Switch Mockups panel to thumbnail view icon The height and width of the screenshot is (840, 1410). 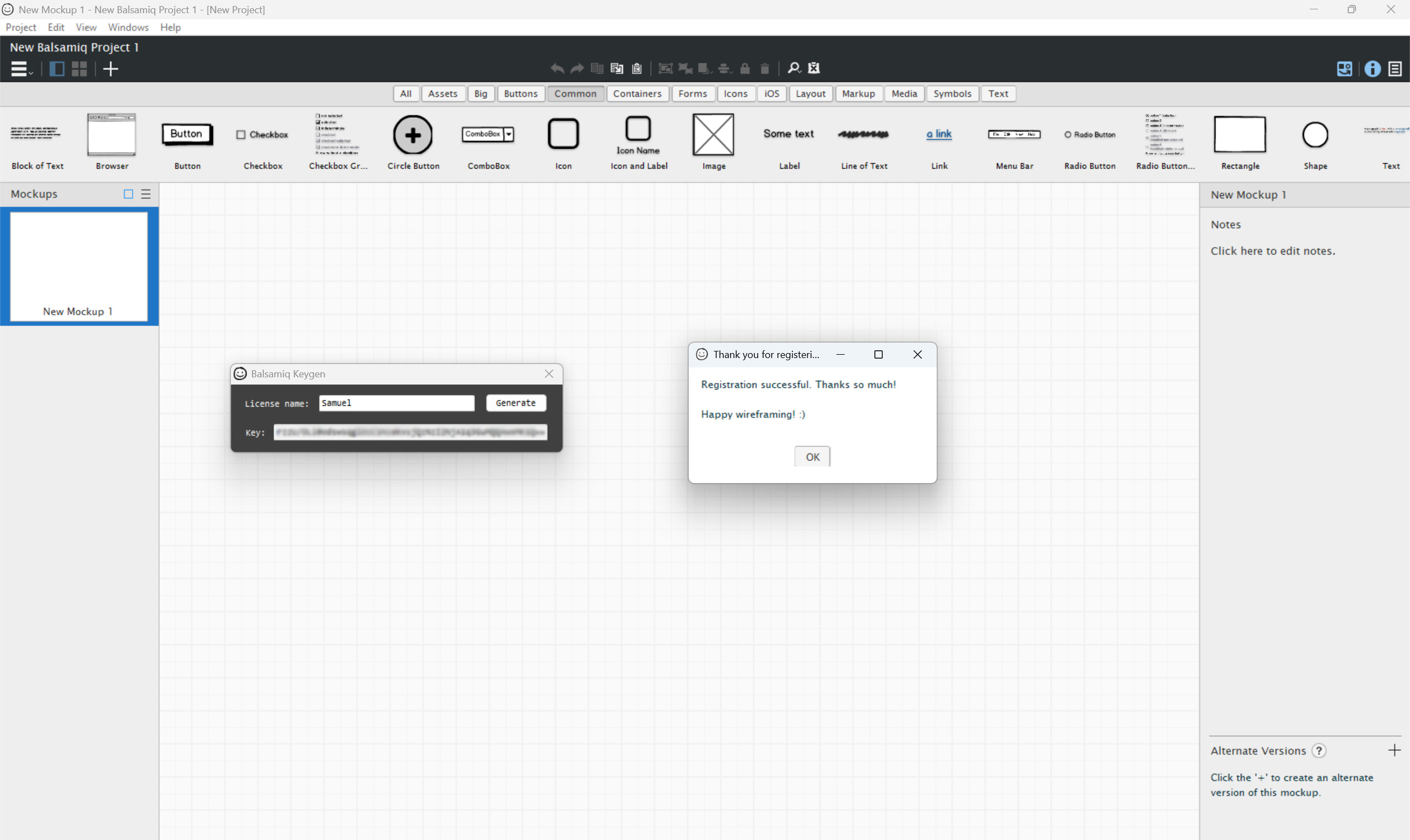click(x=128, y=194)
